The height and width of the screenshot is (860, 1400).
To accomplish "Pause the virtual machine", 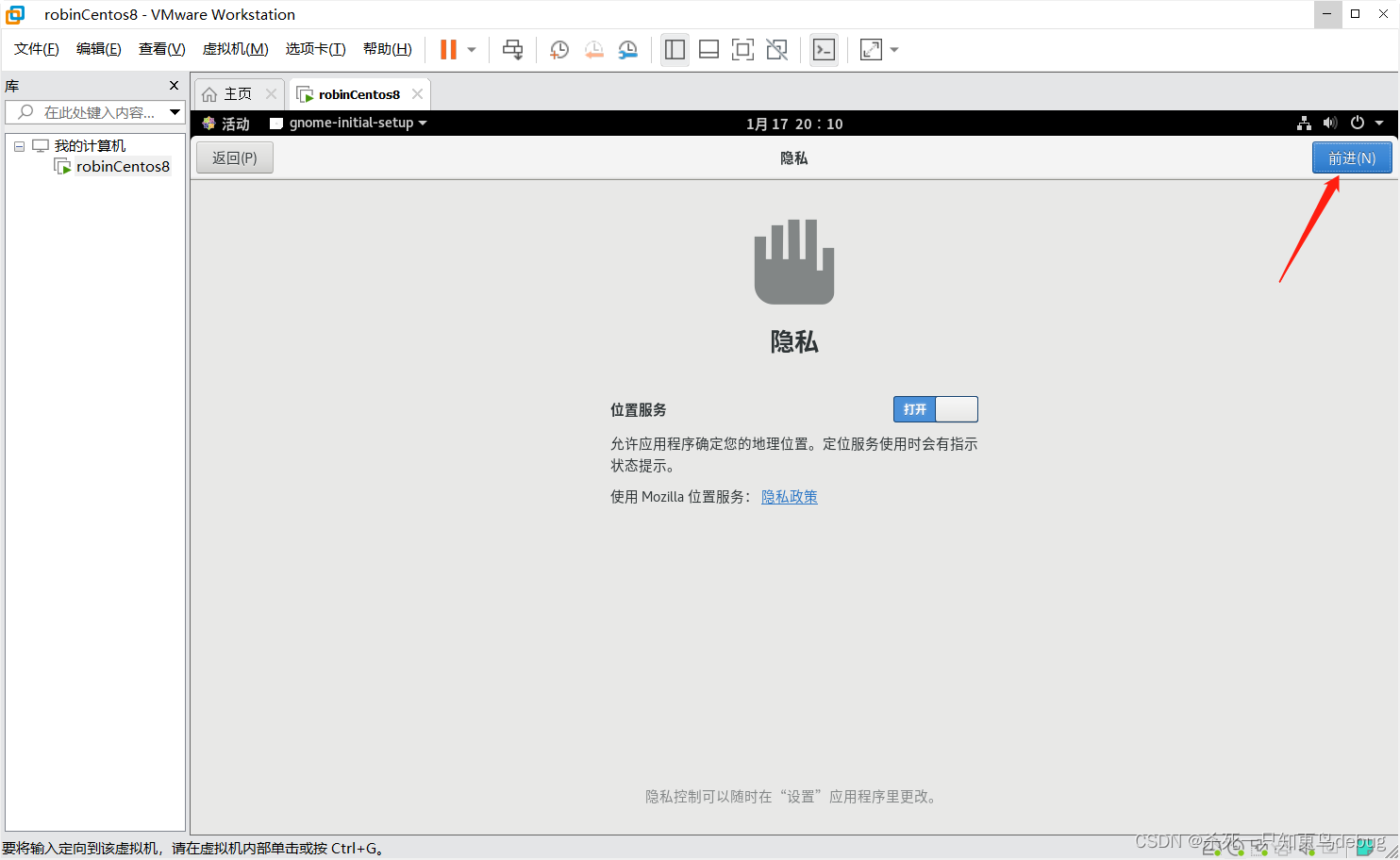I will tap(448, 49).
